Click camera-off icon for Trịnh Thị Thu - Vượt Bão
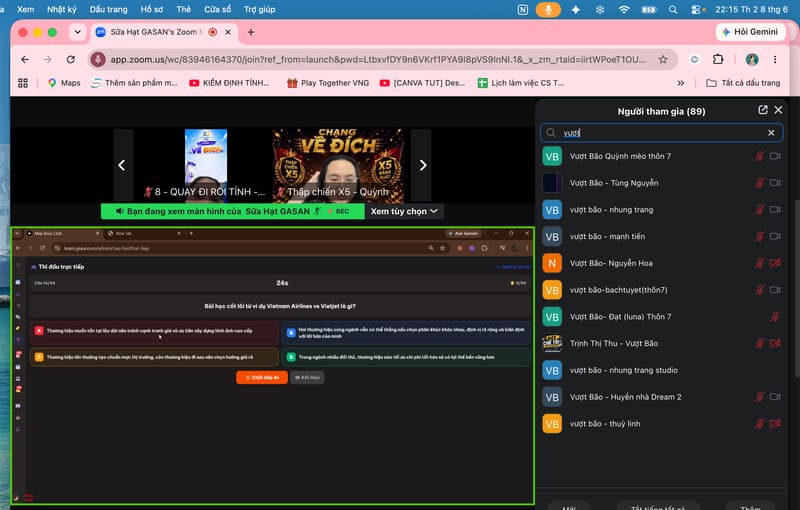Screen dimensions: 800x510 (775, 343)
